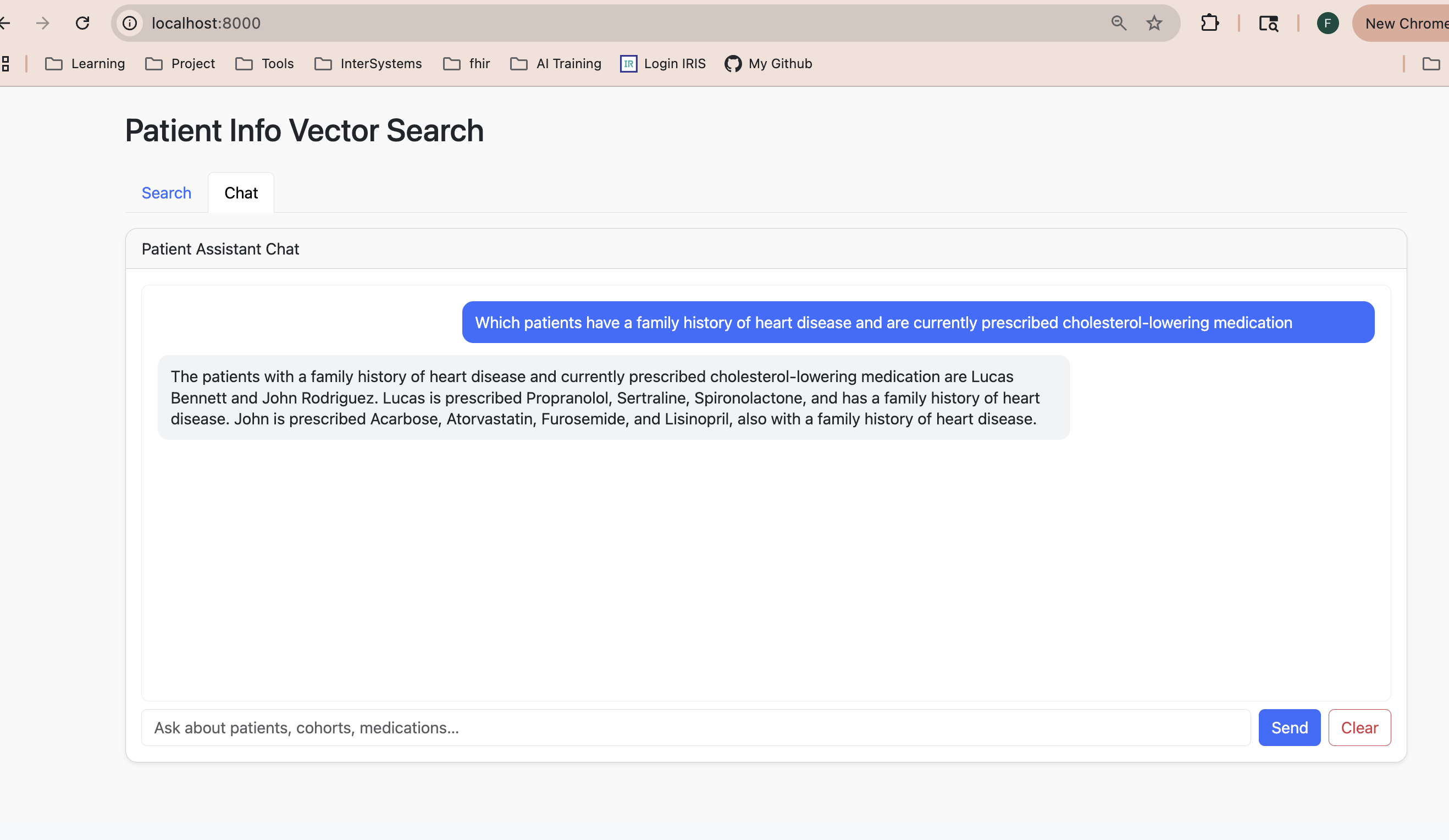Expand the InterSystems bookmarks folder
This screenshot has width=1449, height=840.
coord(368,64)
